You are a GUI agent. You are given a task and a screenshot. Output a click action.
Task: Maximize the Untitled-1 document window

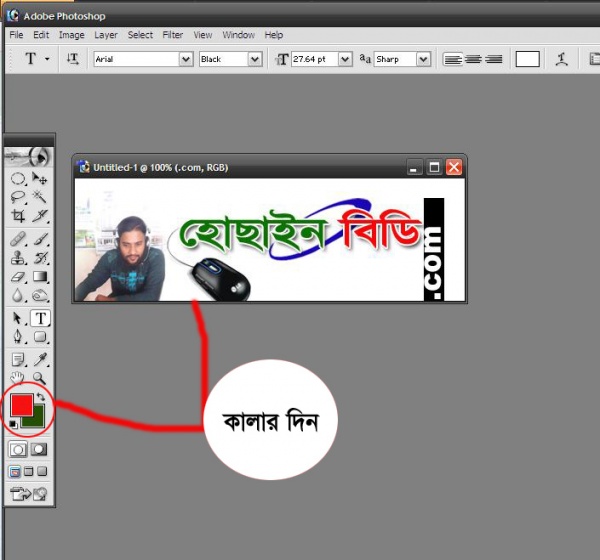434,167
